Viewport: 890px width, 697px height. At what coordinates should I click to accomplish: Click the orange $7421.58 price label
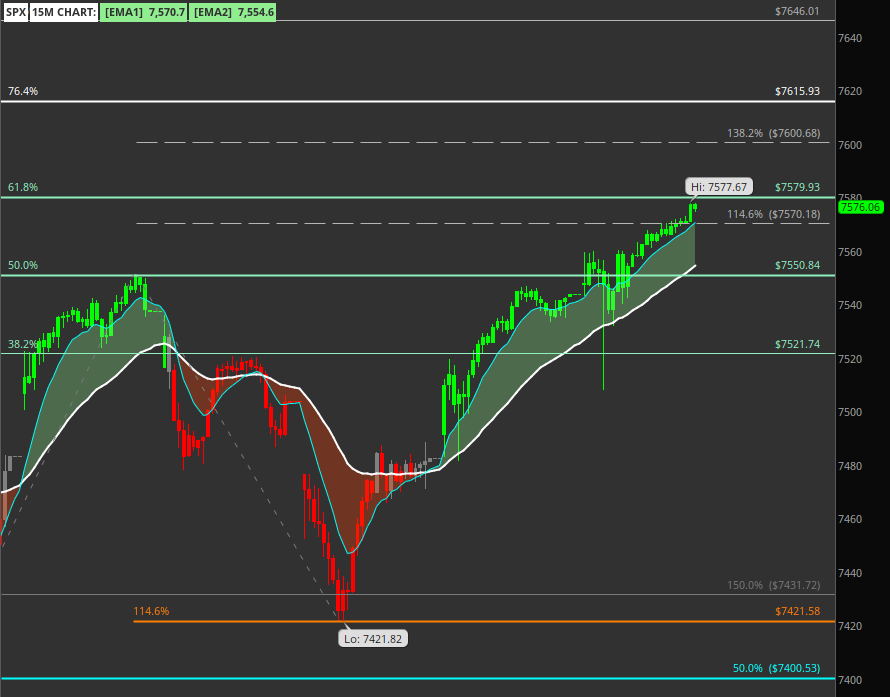(797, 611)
